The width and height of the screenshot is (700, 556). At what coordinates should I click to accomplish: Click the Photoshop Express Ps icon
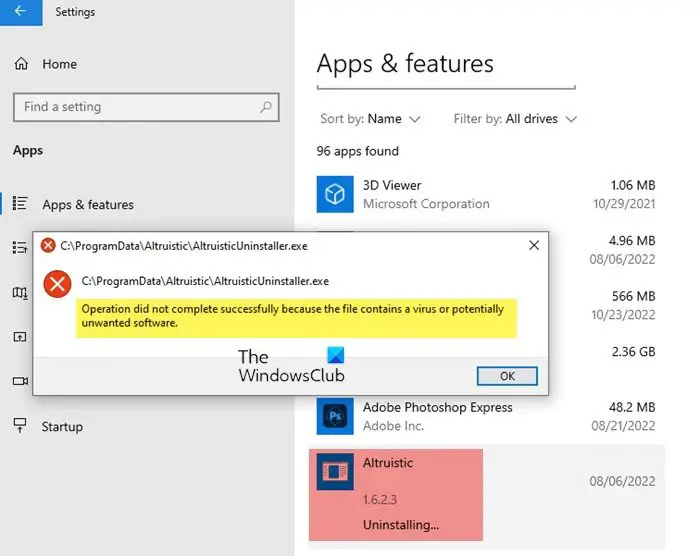pyautogui.click(x=335, y=416)
